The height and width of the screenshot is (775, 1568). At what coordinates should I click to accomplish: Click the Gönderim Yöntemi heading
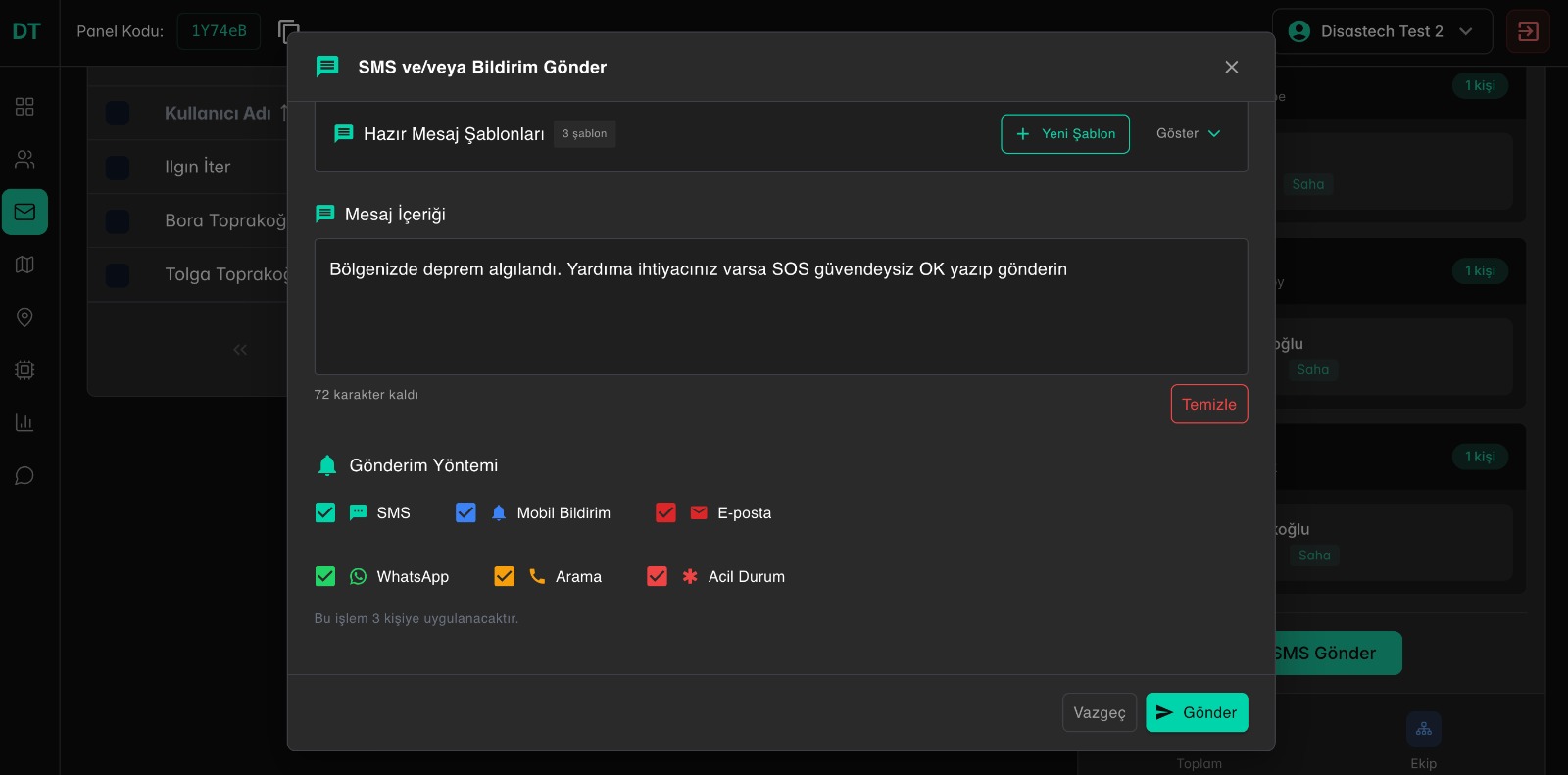point(423,465)
